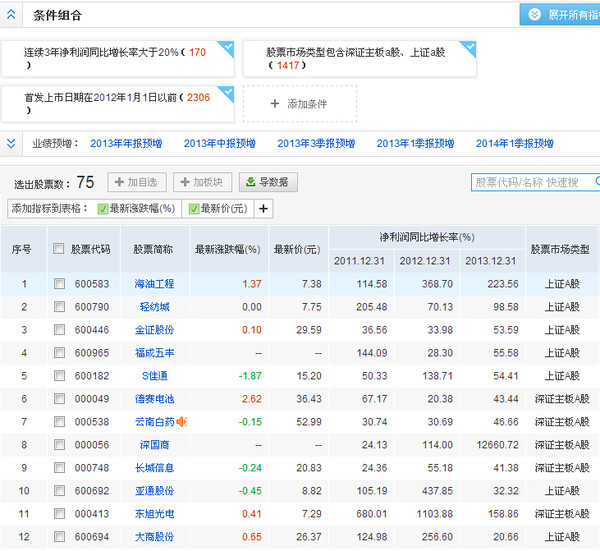Toggle the 最新涨跌幅(%) indicator checkbox
The image size is (600, 551).
pos(103,209)
